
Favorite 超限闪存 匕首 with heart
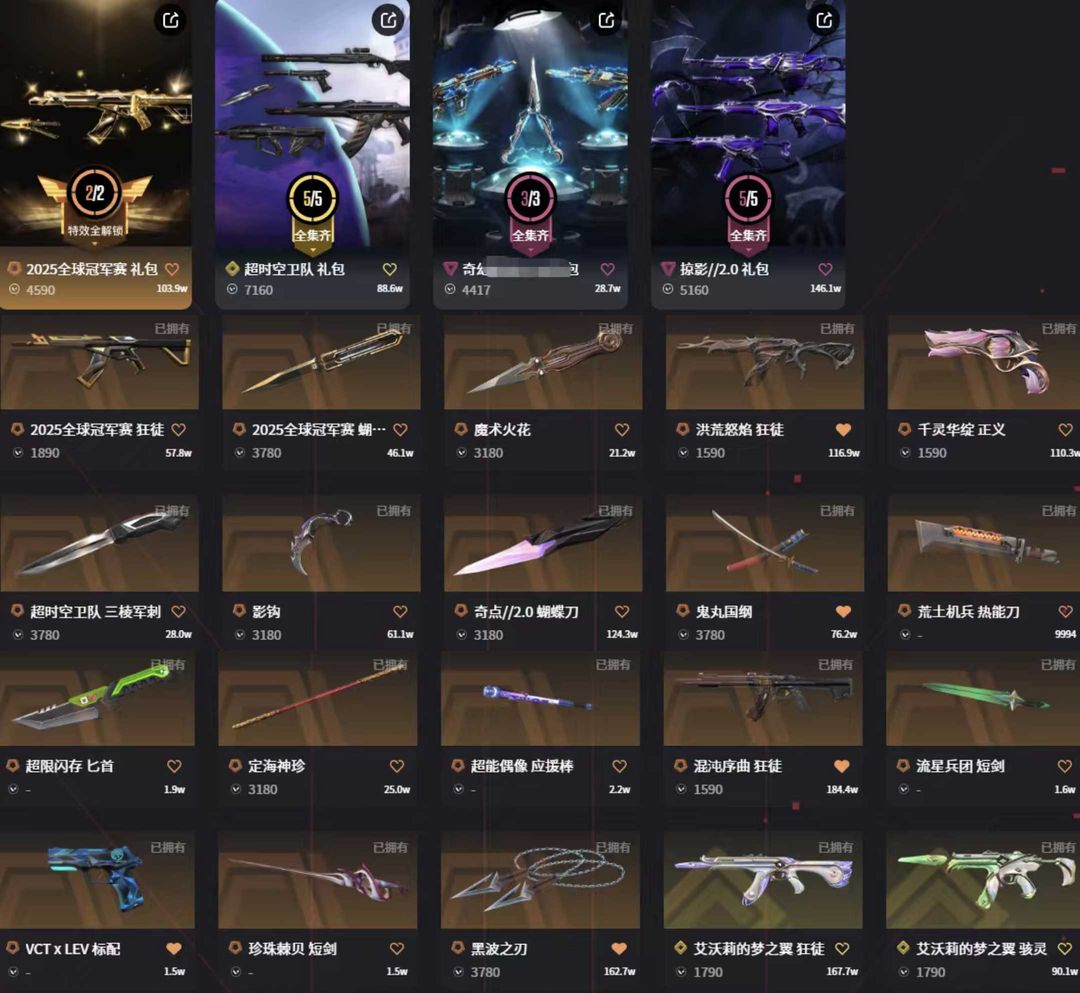(174, 766)
